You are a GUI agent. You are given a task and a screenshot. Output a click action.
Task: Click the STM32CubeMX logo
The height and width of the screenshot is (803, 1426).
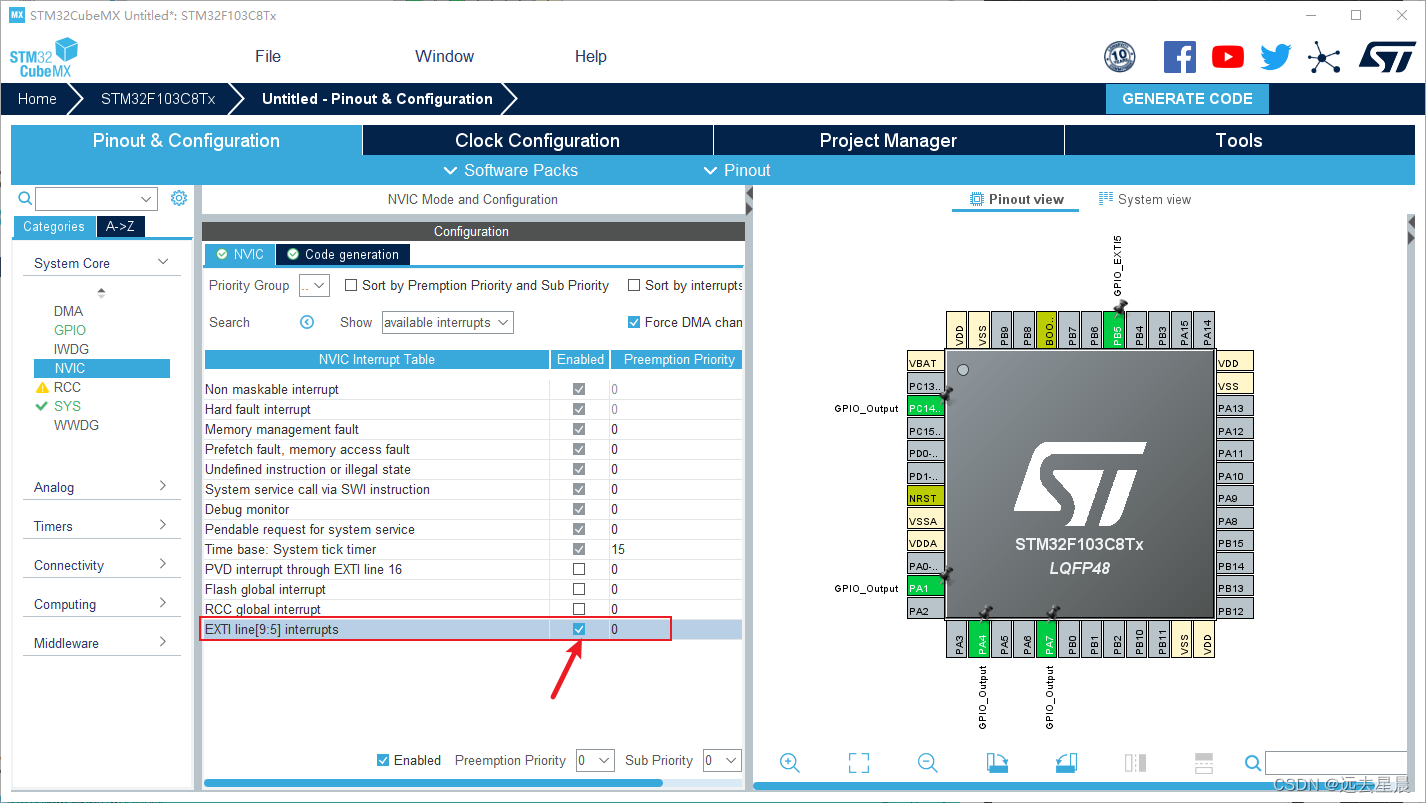click(44, 58)
